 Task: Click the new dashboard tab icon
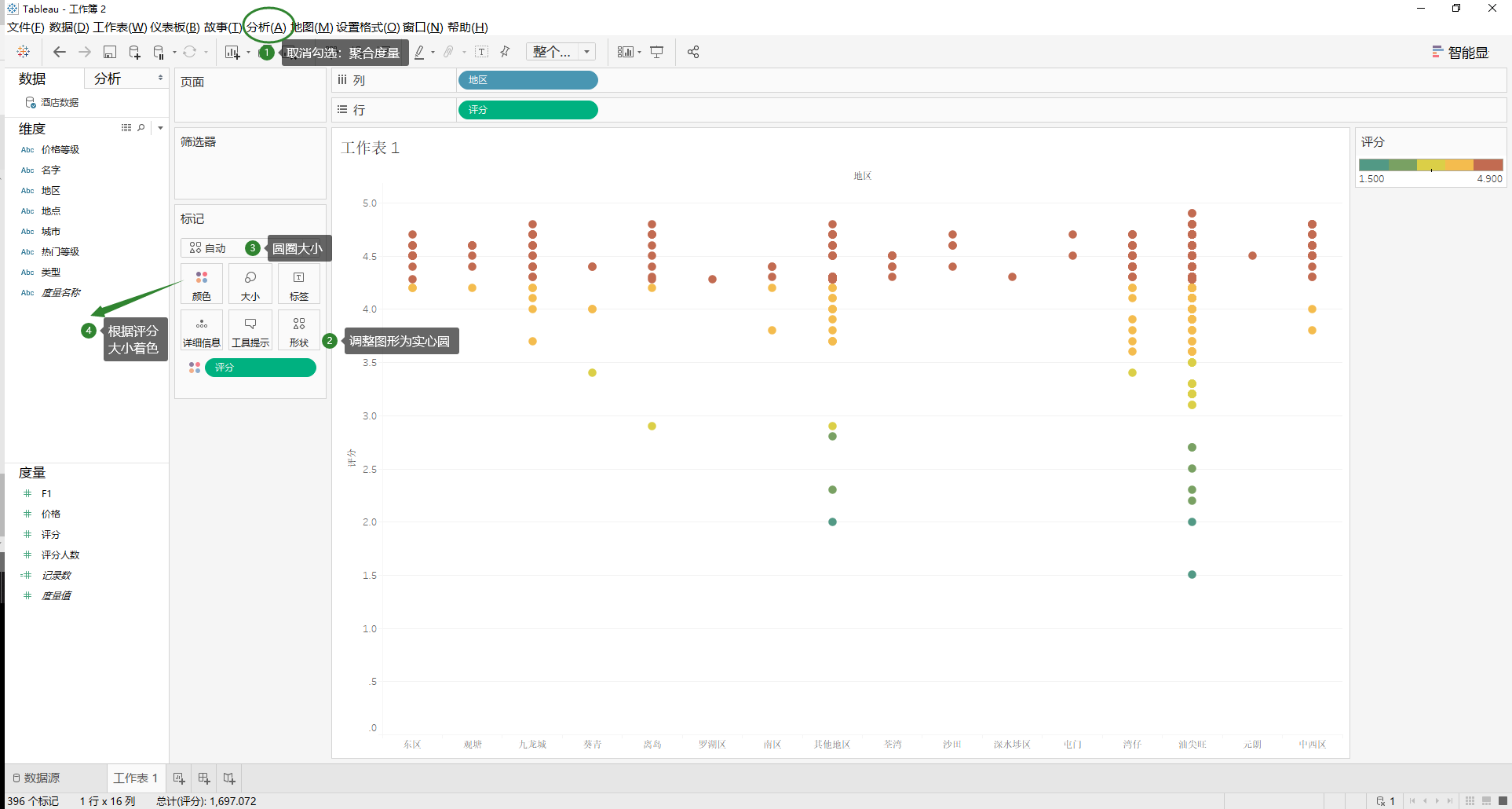pos(204,778)
